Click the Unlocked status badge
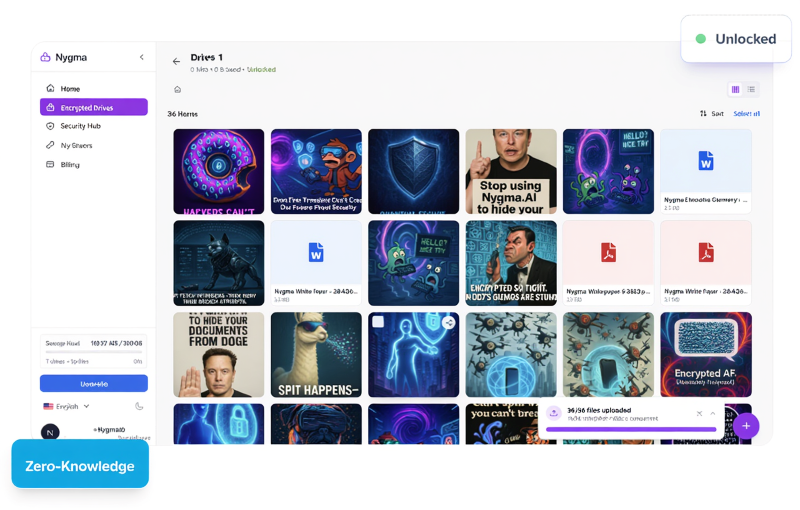 [736, 39]
